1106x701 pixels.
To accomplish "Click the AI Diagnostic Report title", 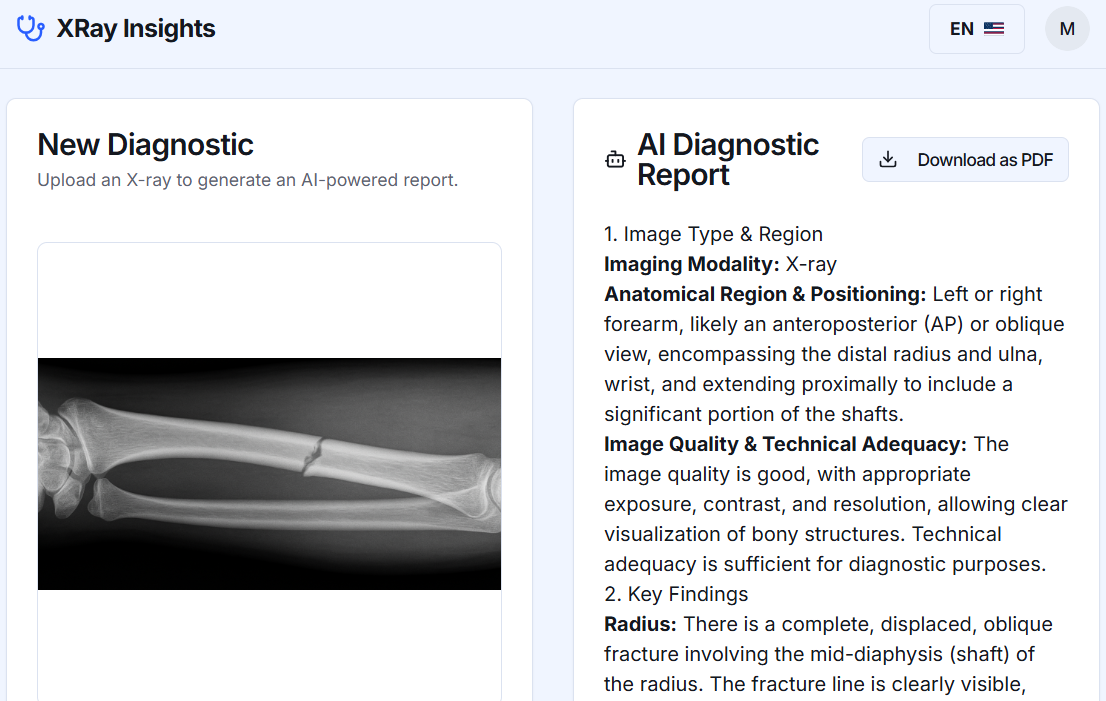I will coord(728,158).
